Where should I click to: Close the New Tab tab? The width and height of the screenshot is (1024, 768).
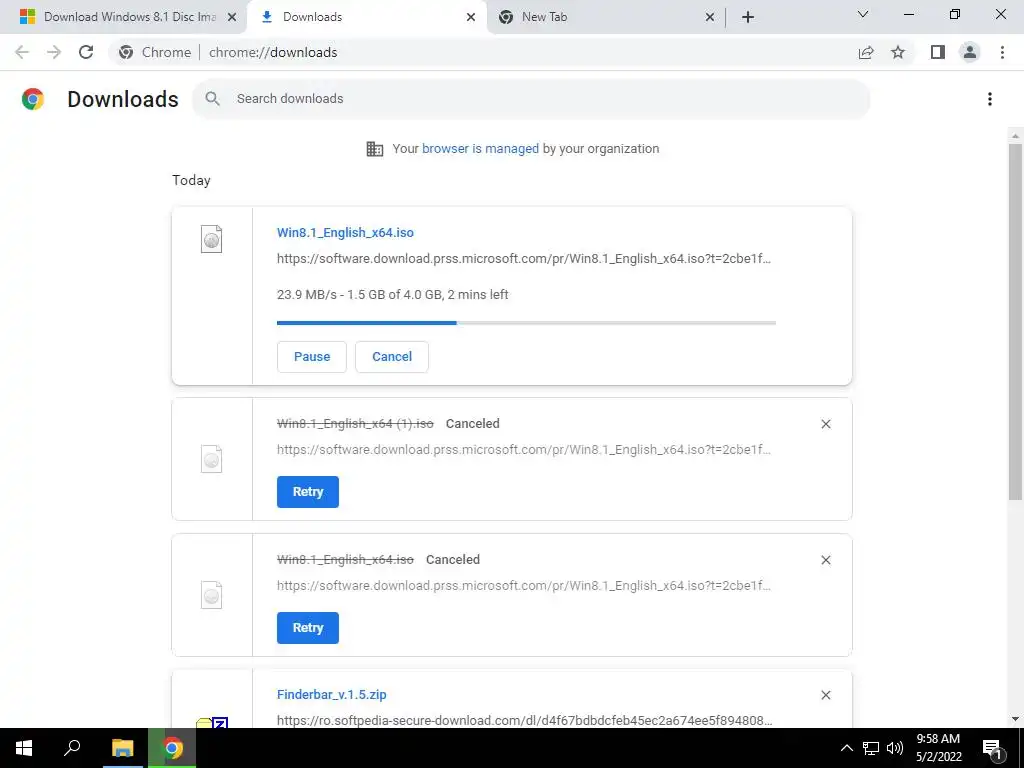(710, 17)
